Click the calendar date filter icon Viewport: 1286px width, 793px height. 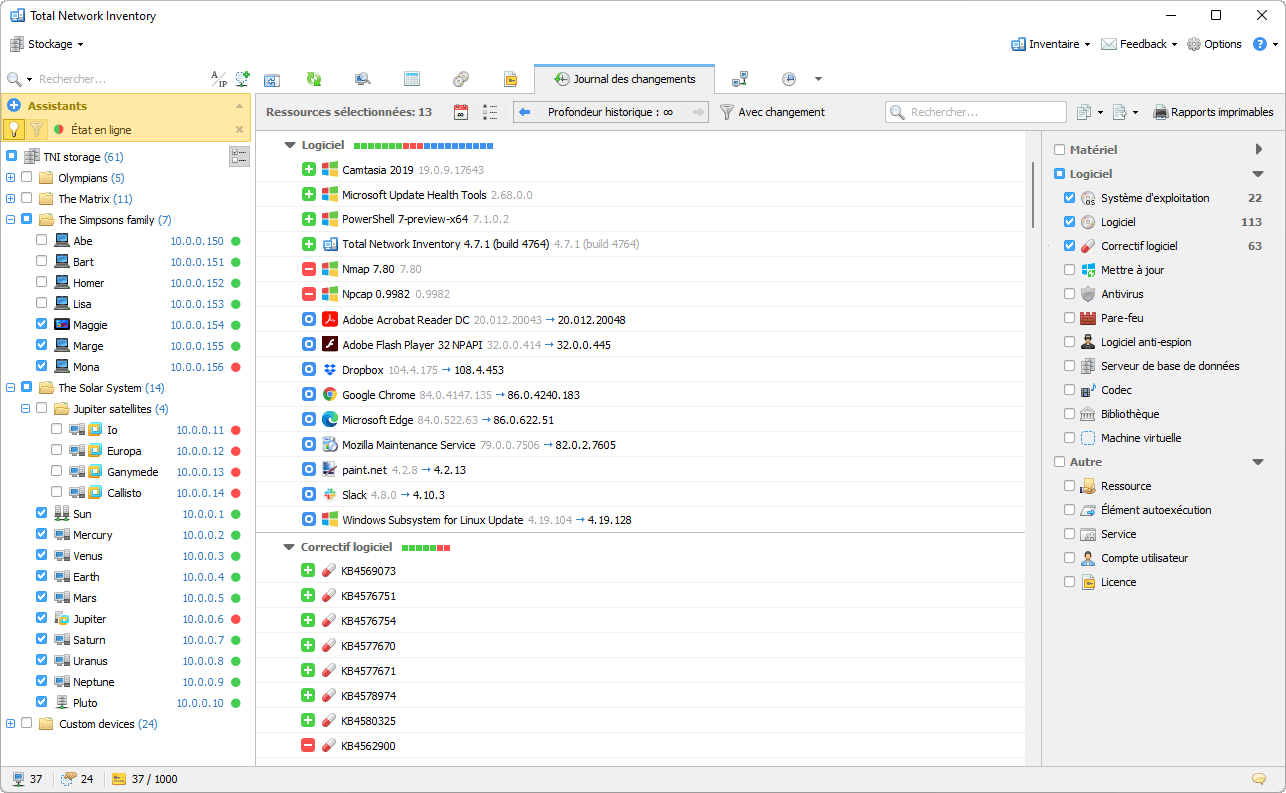tap(461, 112)
